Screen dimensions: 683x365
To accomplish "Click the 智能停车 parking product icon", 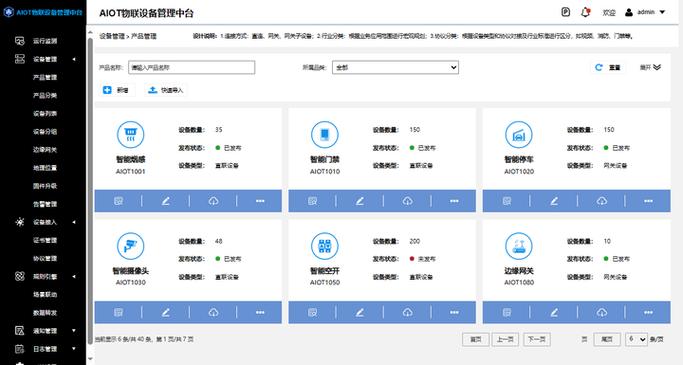I will coord(519,135).
